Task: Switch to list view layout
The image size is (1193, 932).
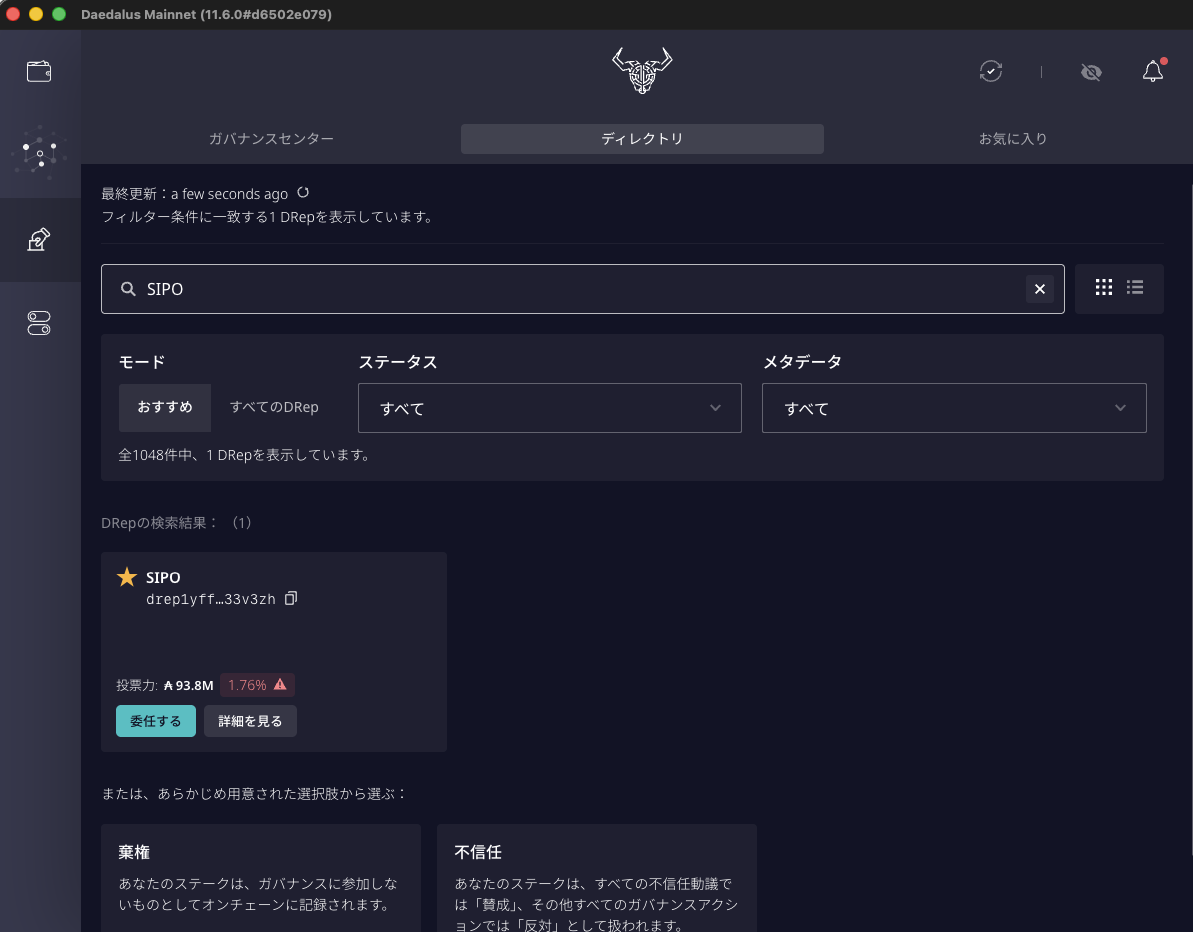Action: click(x=1135, y=287)
